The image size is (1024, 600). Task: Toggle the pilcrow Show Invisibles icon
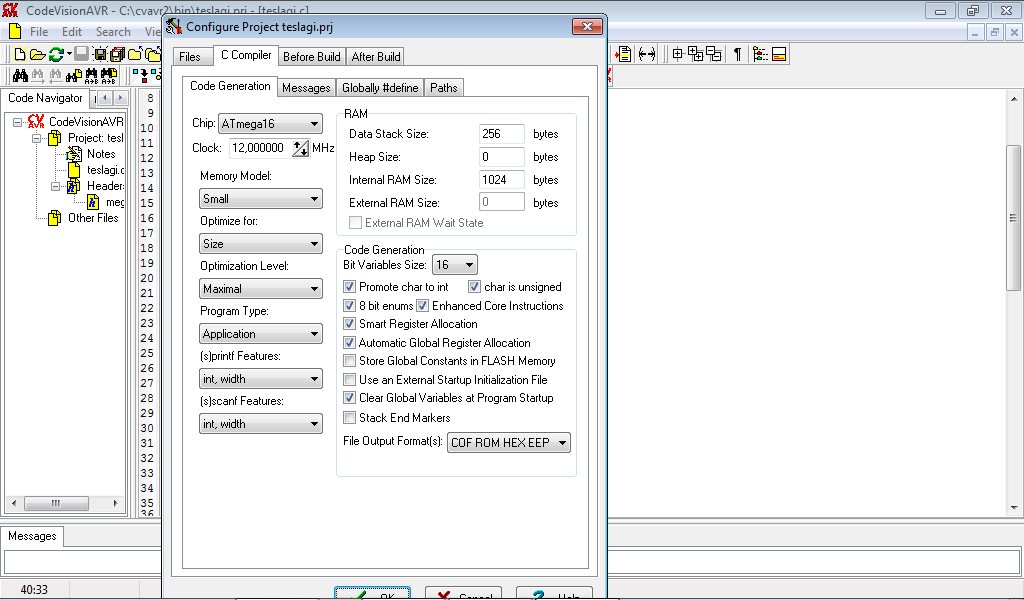pos(737,54)
